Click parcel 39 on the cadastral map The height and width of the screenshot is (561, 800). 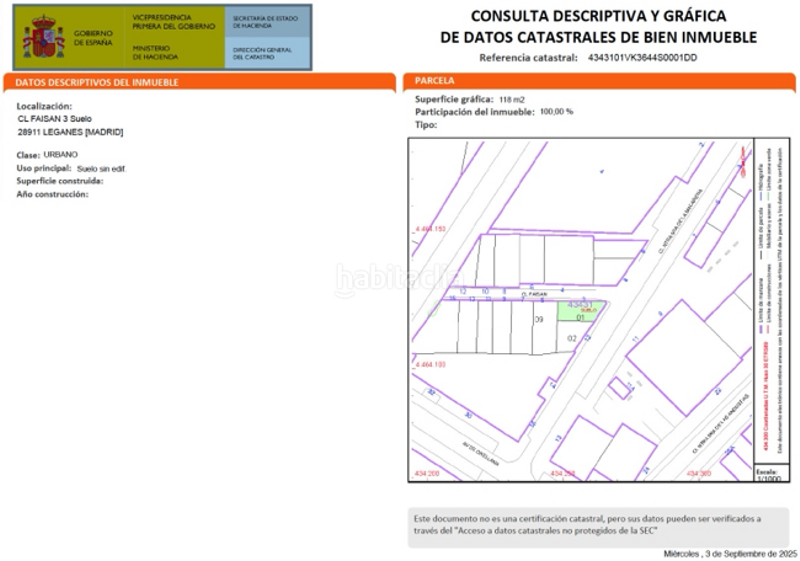coord(539,320)
